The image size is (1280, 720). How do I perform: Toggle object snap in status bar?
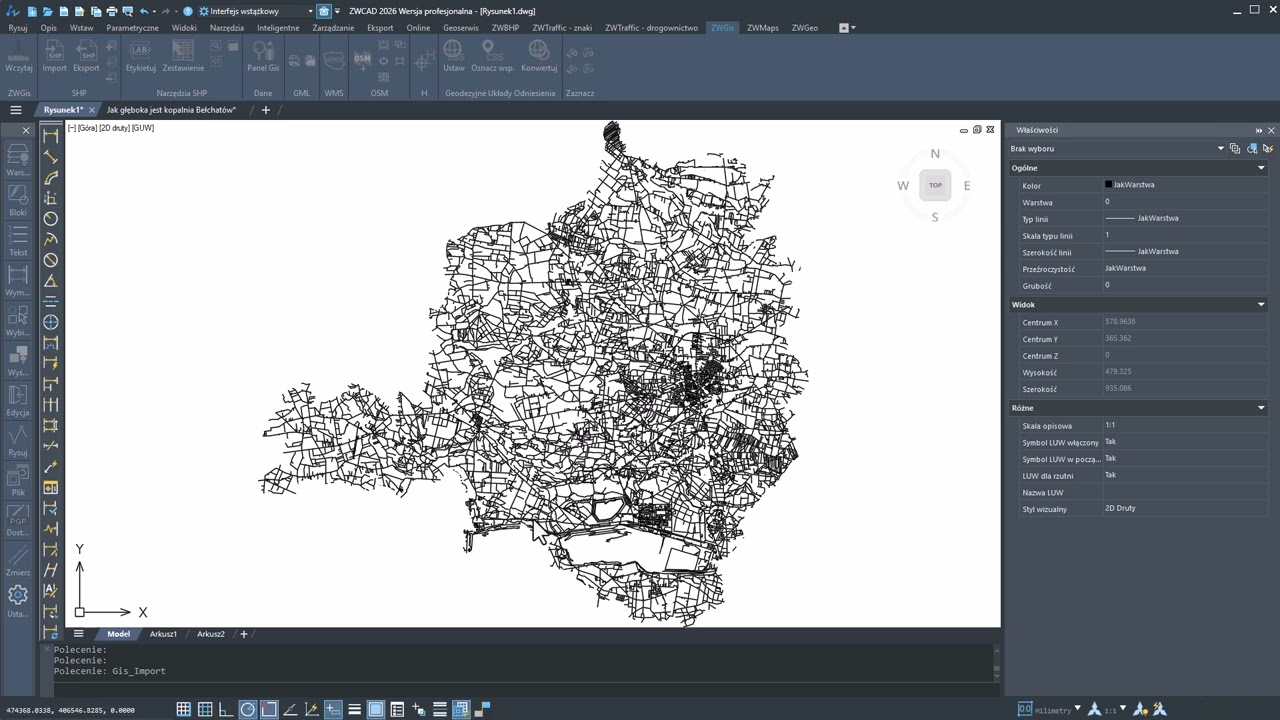(x=269, y=709)
